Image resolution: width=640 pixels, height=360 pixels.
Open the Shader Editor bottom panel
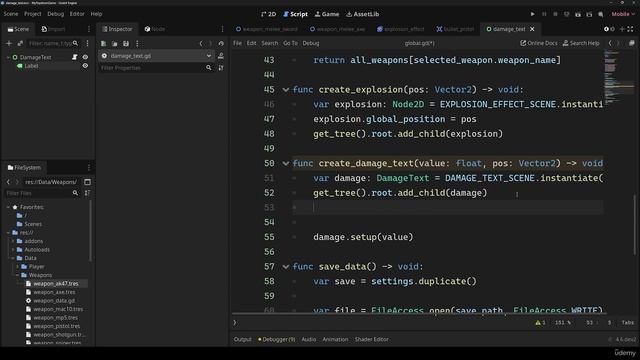pos(371,340)
